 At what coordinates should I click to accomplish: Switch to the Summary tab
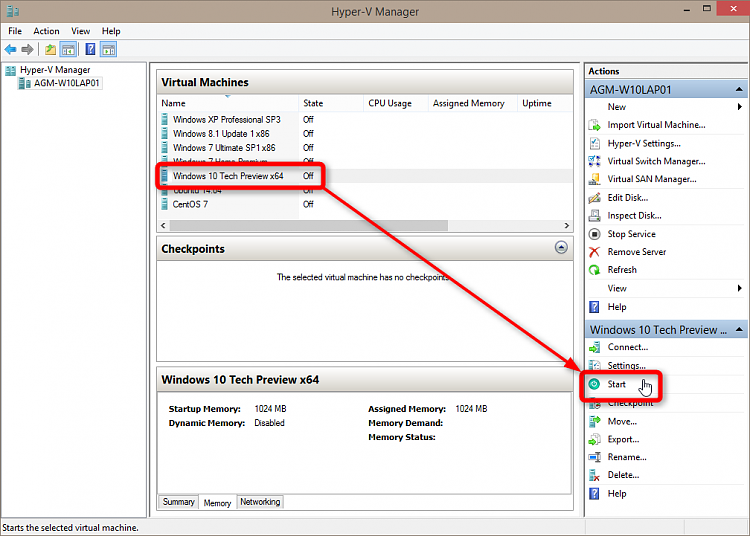[178, 502]
